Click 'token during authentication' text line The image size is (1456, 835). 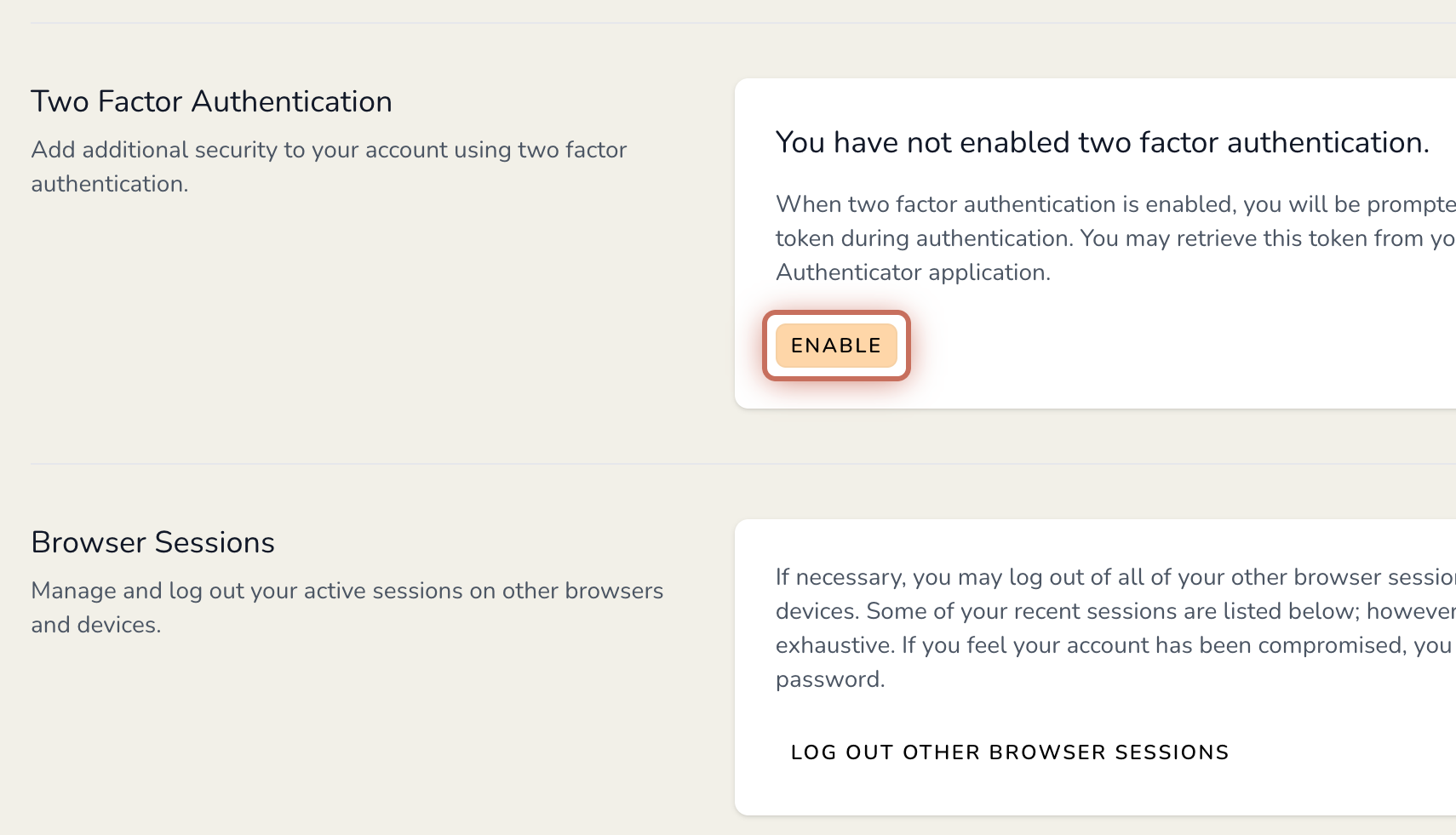tap(1107, 238)
